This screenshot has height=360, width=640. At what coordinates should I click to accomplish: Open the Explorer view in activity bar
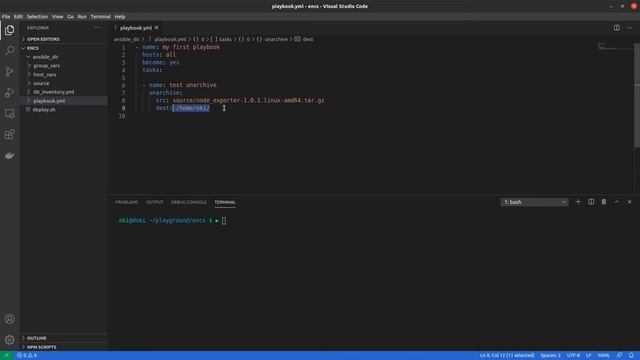(x=9, y=30)
